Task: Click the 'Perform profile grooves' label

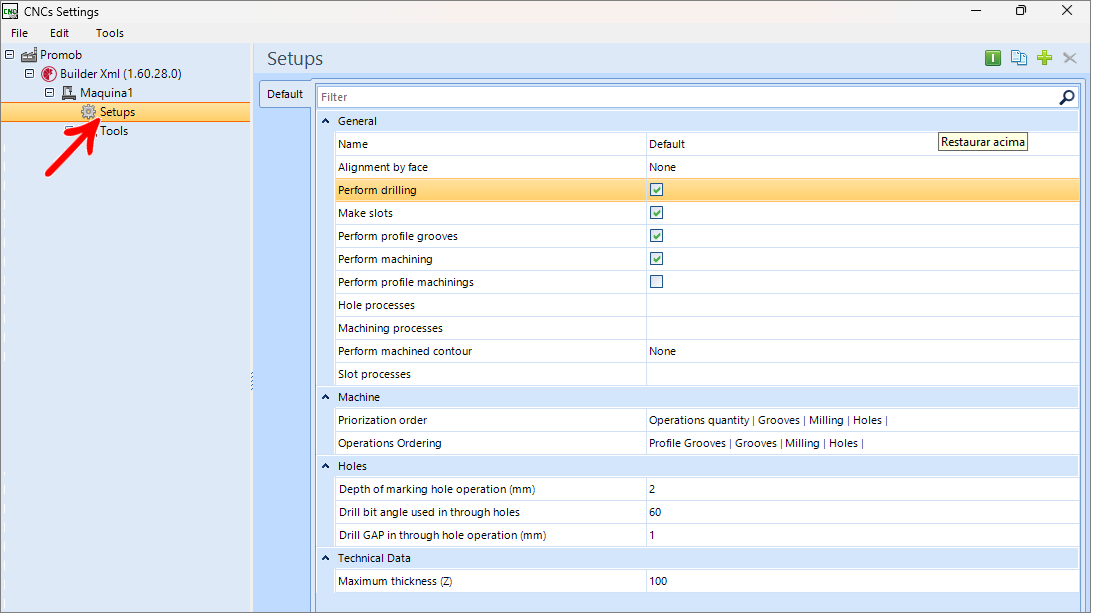Action: (x=398, y=236)
